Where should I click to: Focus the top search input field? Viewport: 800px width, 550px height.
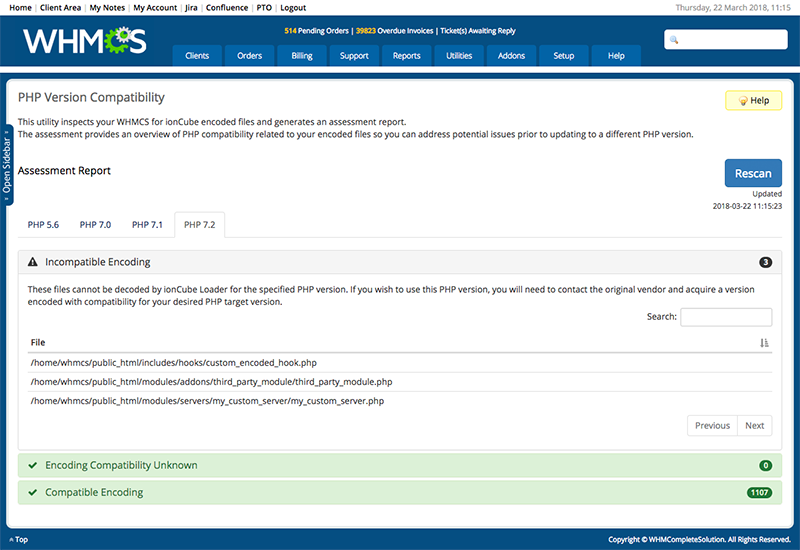pos(726,39)
